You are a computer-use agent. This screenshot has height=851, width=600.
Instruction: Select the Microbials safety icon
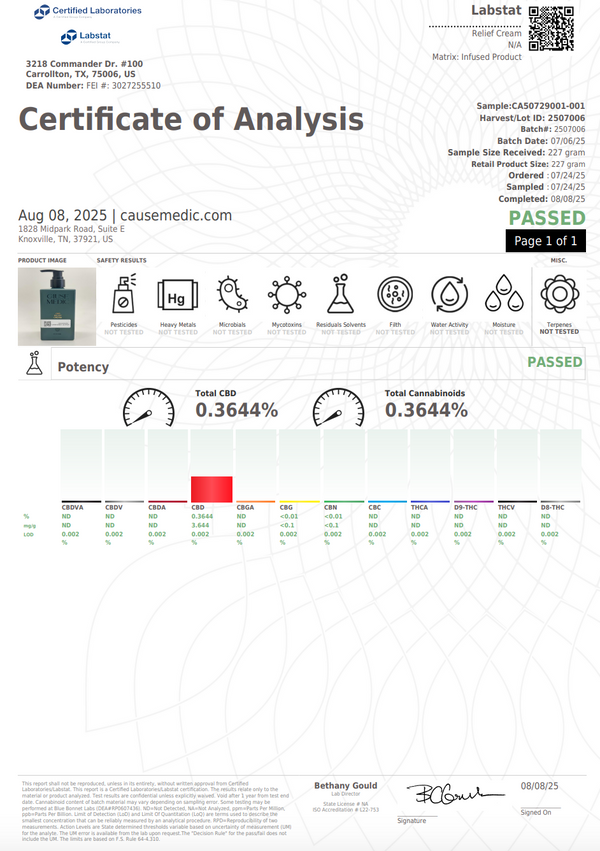click(231, 296)
